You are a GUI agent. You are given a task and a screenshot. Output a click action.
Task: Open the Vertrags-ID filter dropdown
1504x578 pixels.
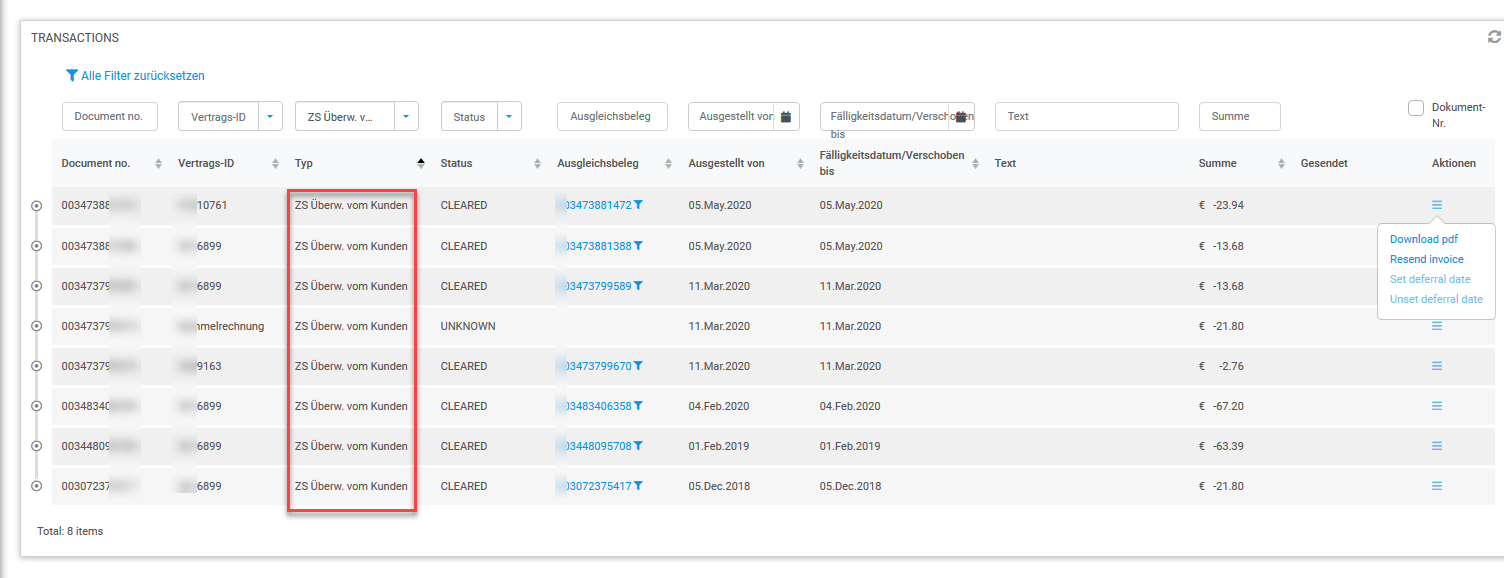pyautogui.click(x=271, y=117)
